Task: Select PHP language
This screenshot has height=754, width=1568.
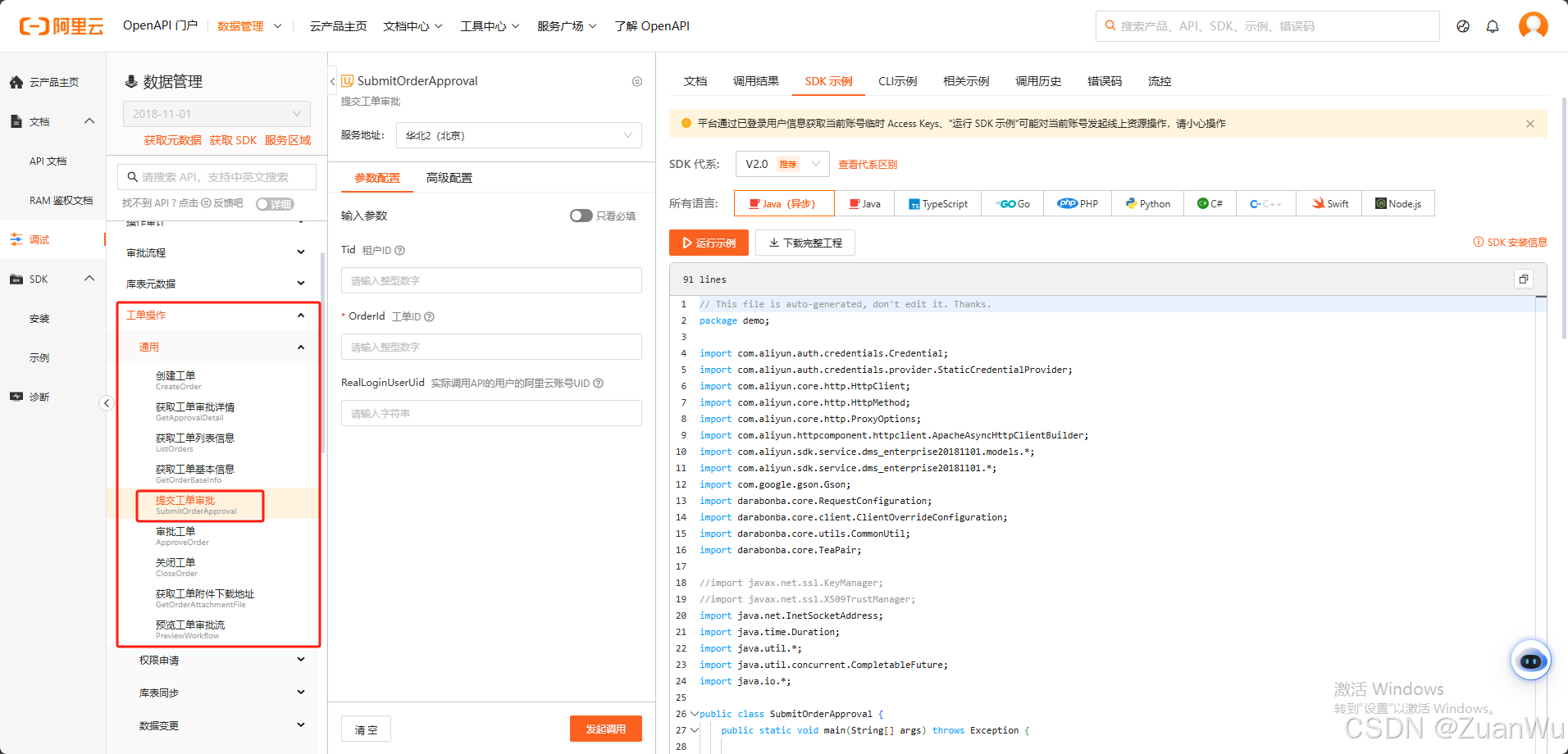Action: click(x=1078, y=203)
